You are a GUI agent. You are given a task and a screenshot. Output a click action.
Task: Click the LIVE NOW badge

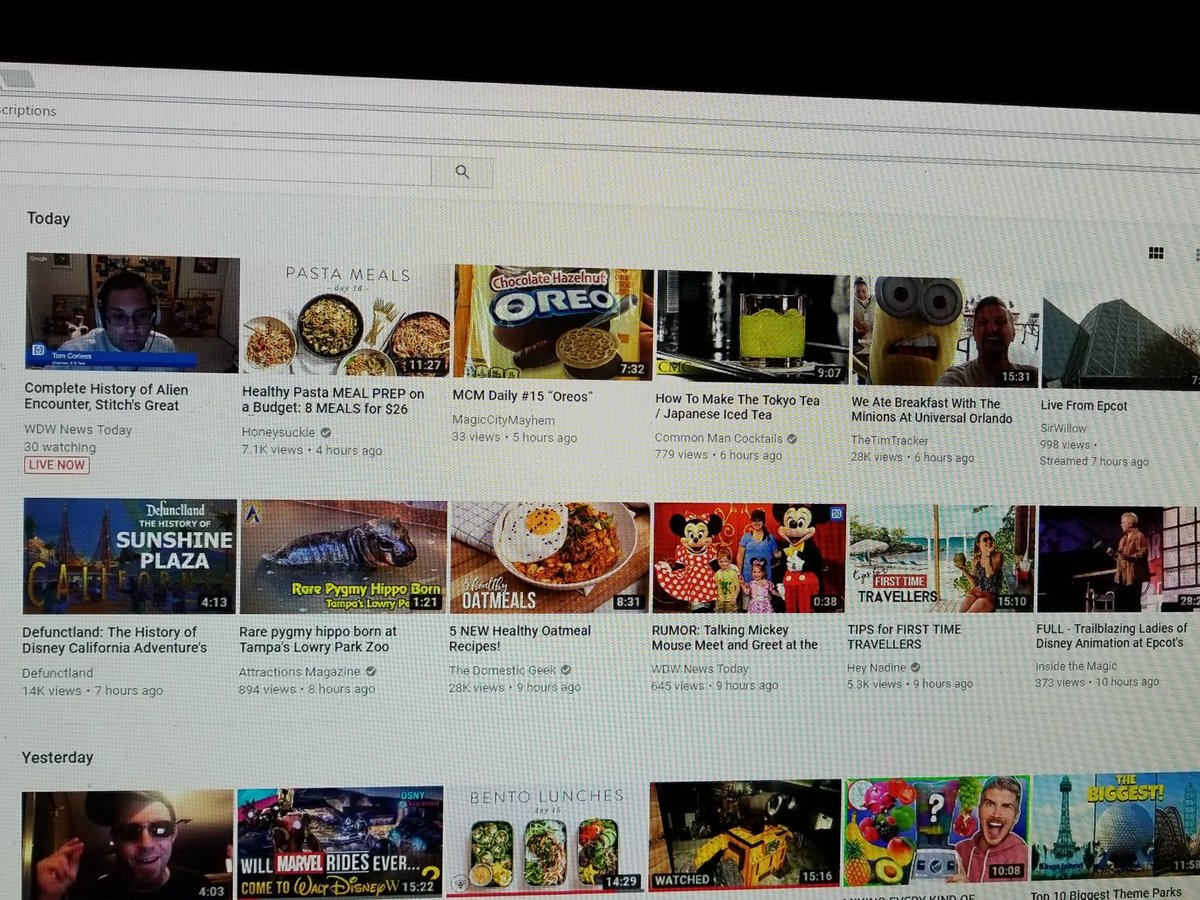click(x=57, y=465)
